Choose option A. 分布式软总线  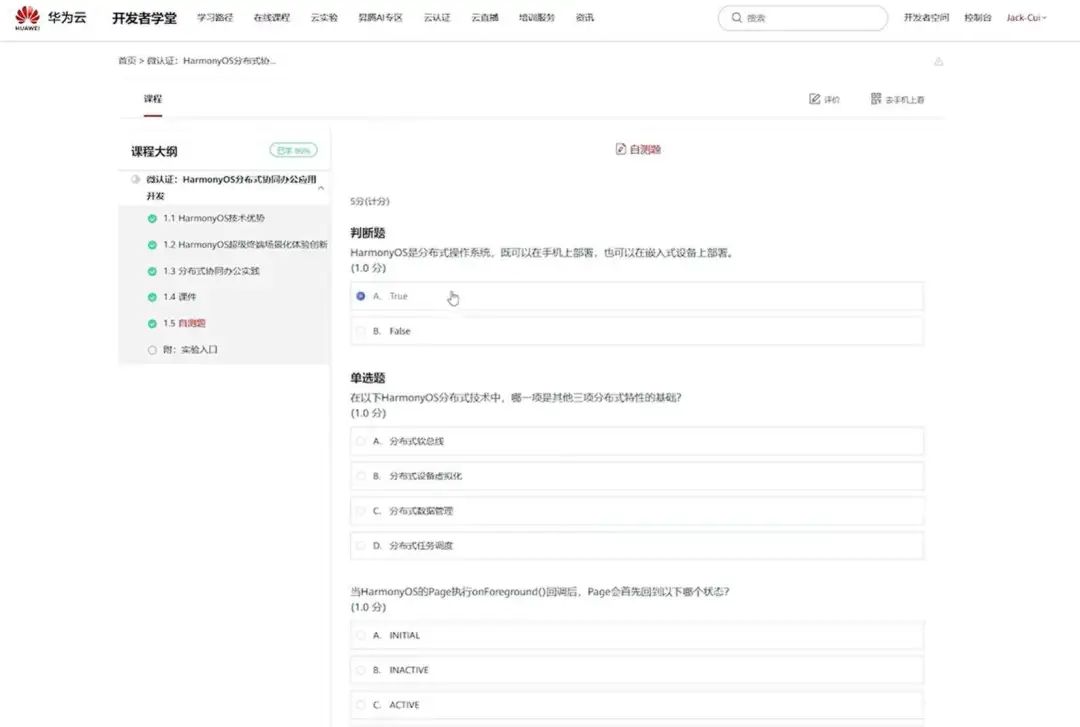(636, 441)
